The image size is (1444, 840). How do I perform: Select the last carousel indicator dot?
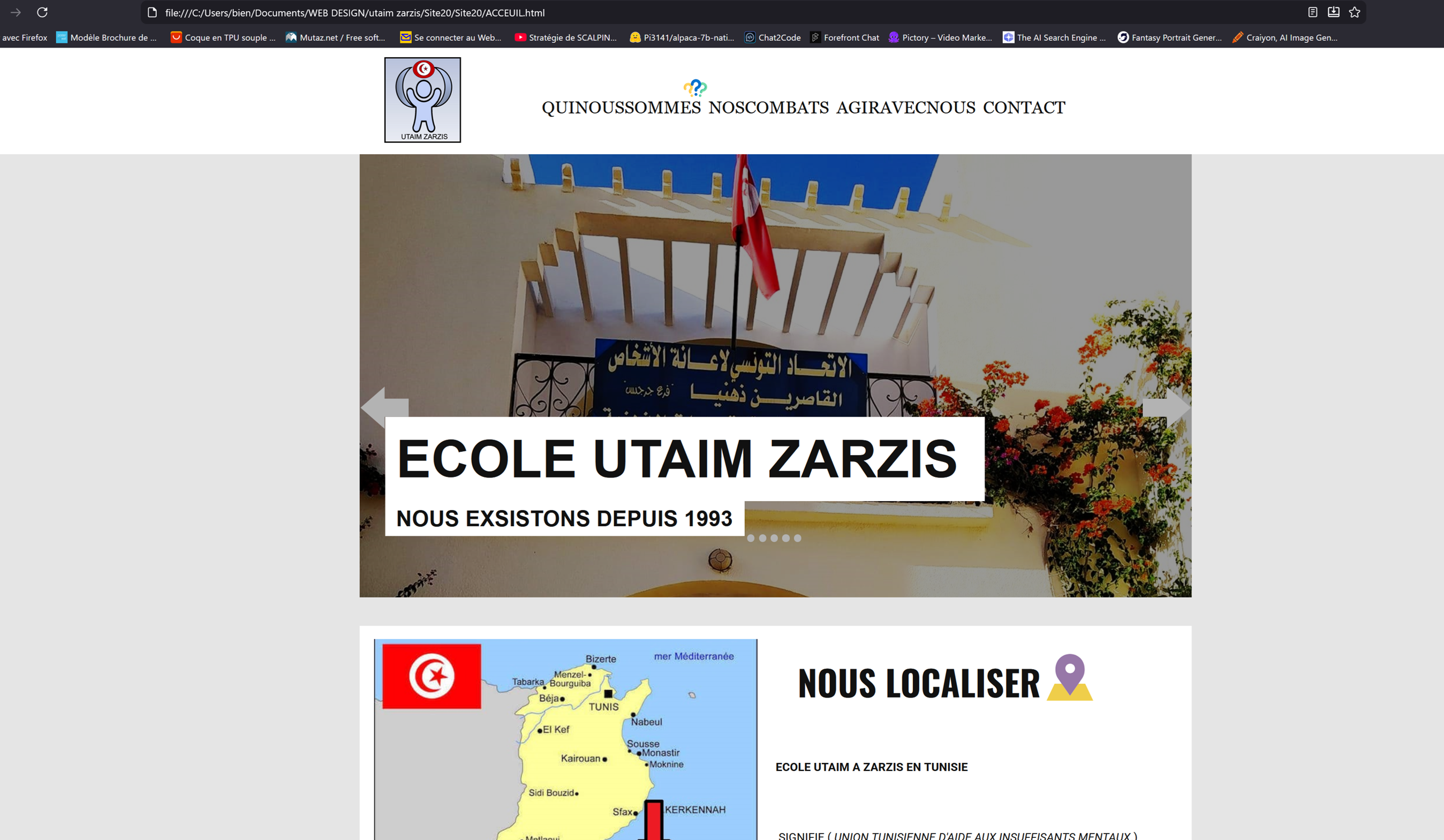798,538
